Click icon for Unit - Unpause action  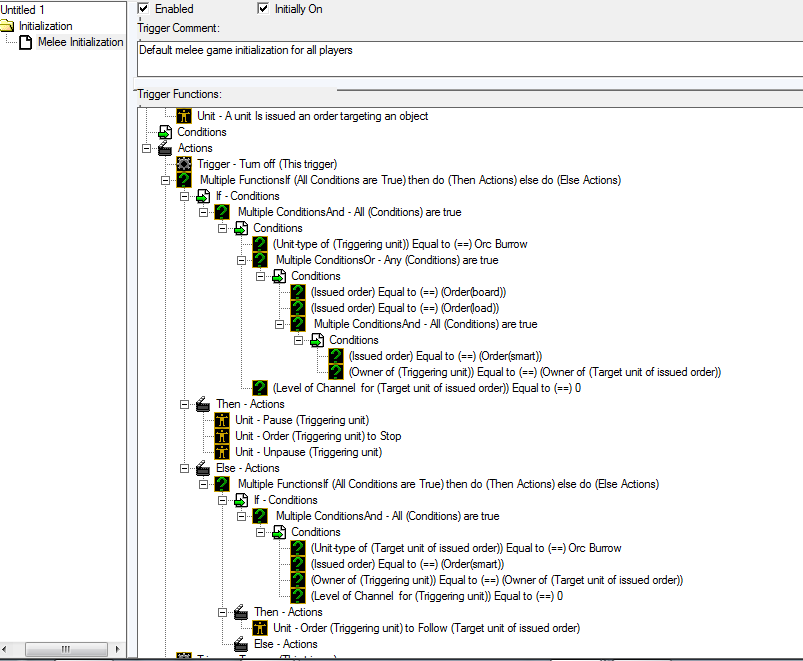[x=222, y=452]
